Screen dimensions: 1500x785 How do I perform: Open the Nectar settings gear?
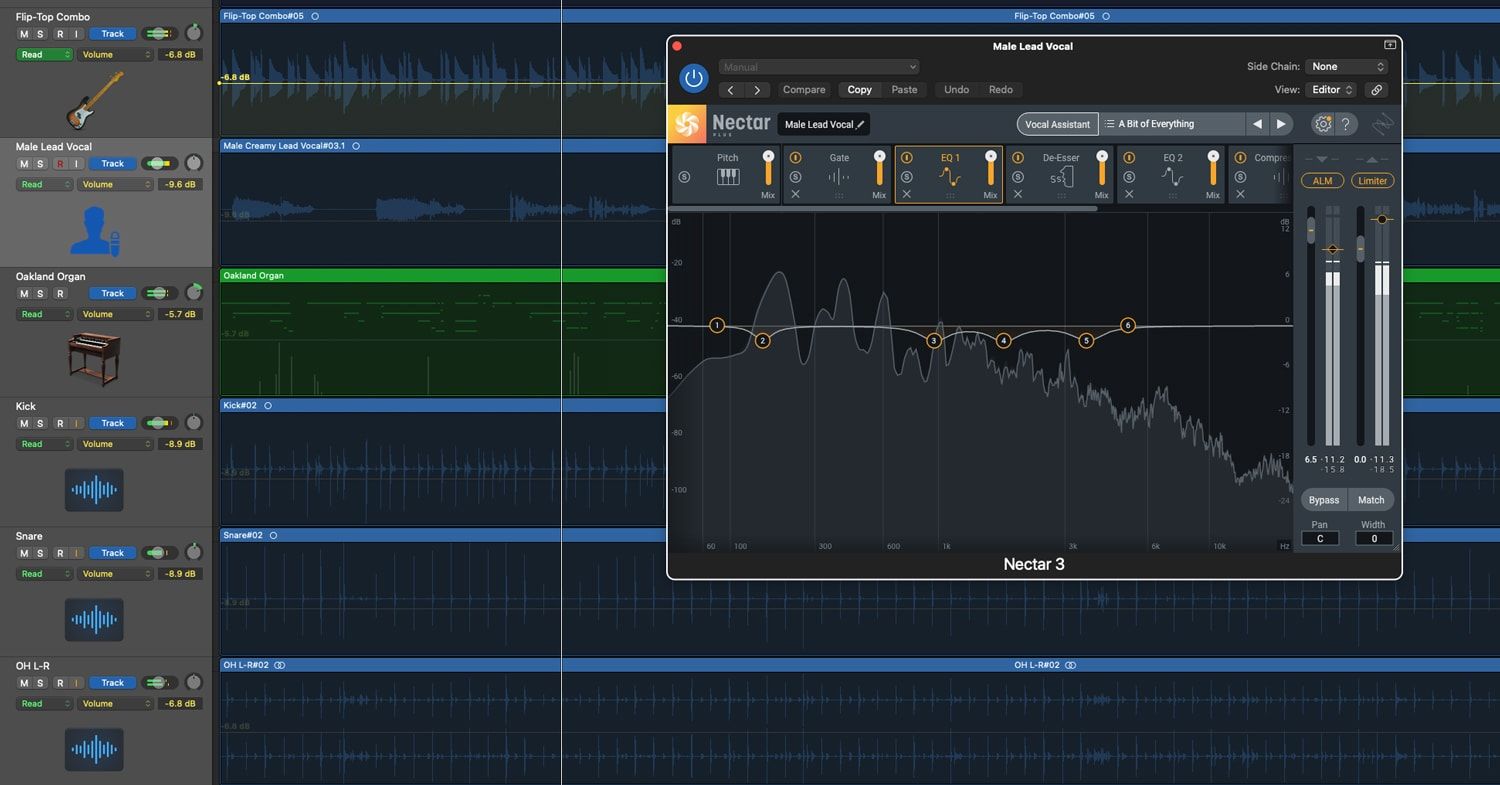click(1323, 124)
